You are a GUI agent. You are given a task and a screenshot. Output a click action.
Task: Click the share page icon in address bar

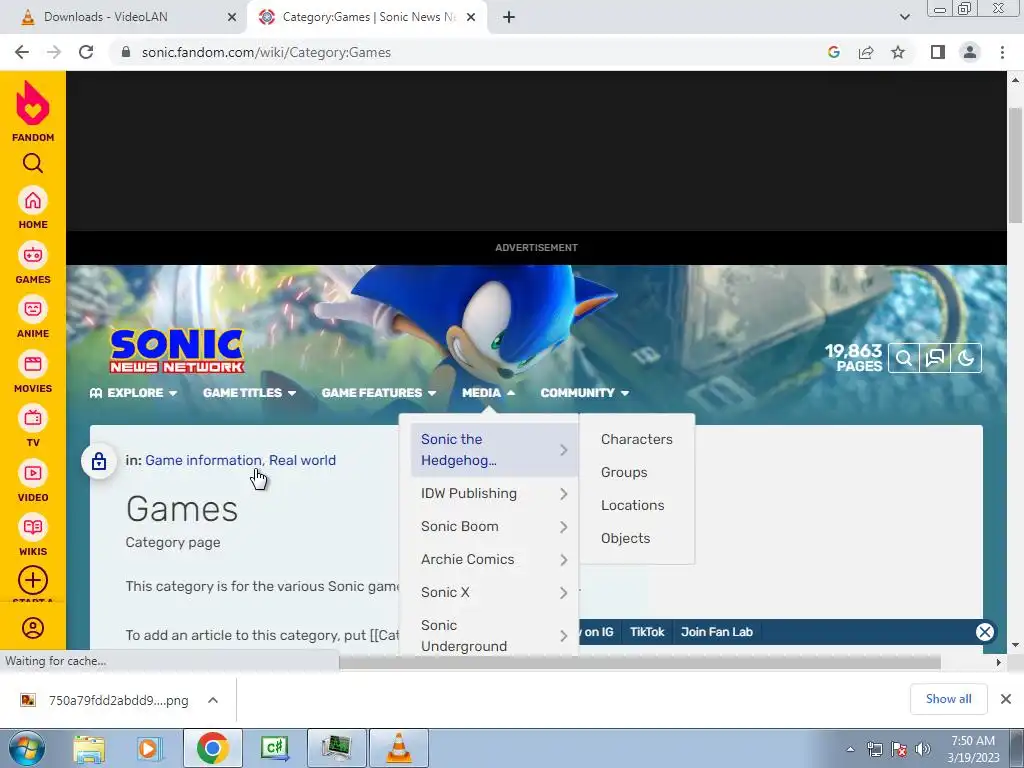point(866,52)
